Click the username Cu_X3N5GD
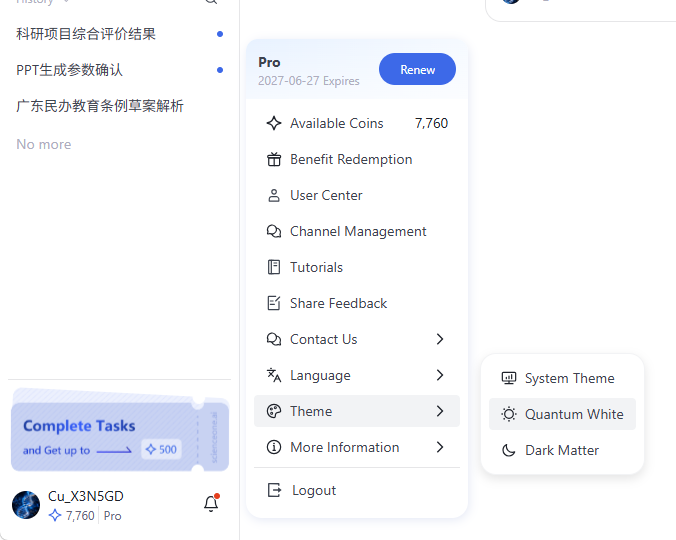The image size is (676, 540). pyautogui.click(x=86, y=496)
